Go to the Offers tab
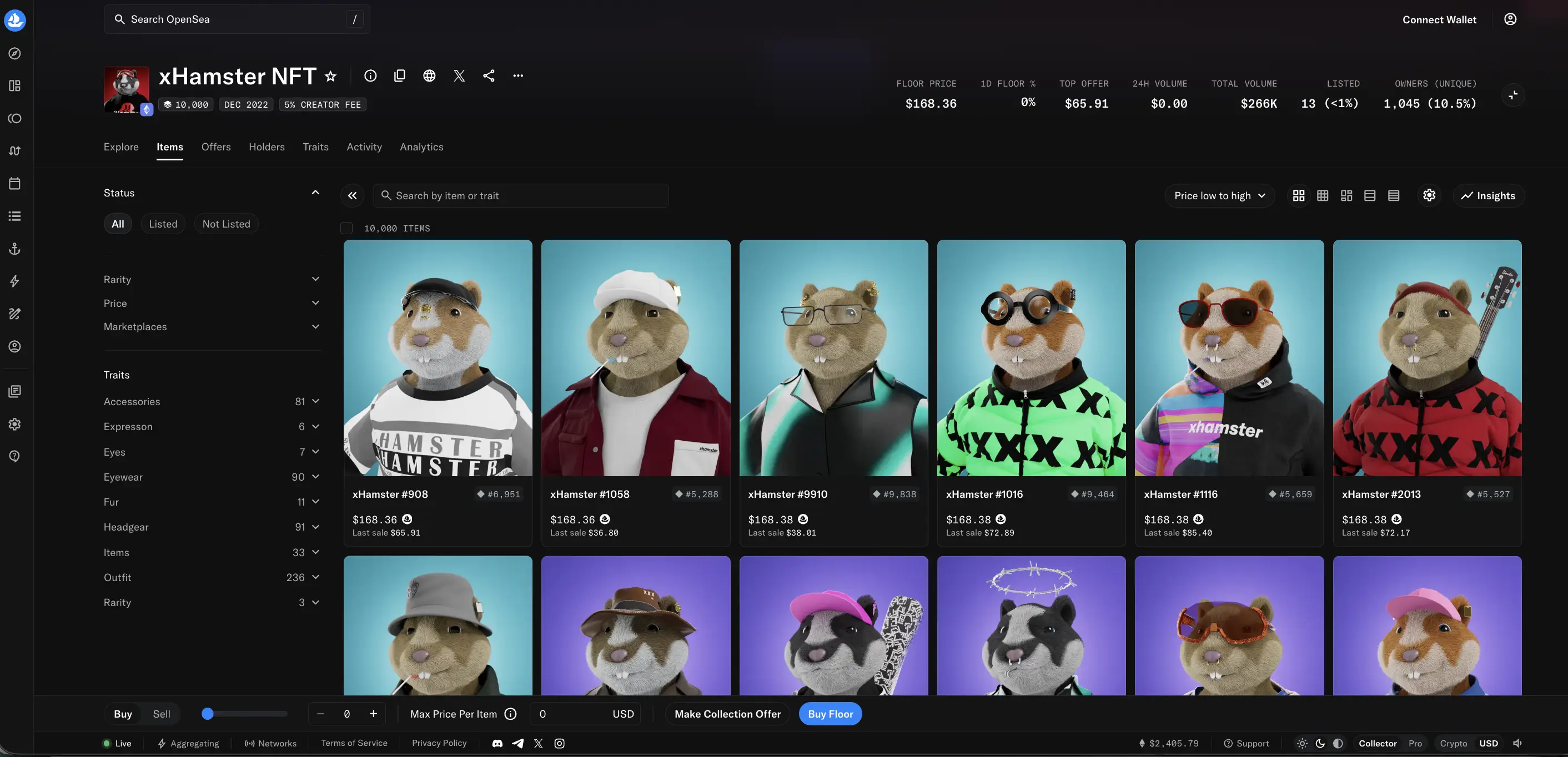This screenshot has width=1568, height=757. point(216,147)
